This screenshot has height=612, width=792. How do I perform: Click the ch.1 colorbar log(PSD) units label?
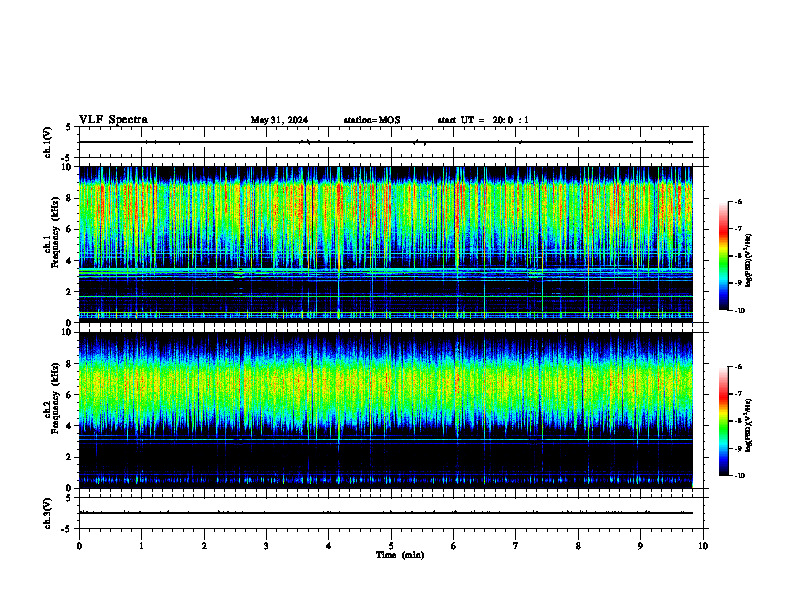coord(749,261)
